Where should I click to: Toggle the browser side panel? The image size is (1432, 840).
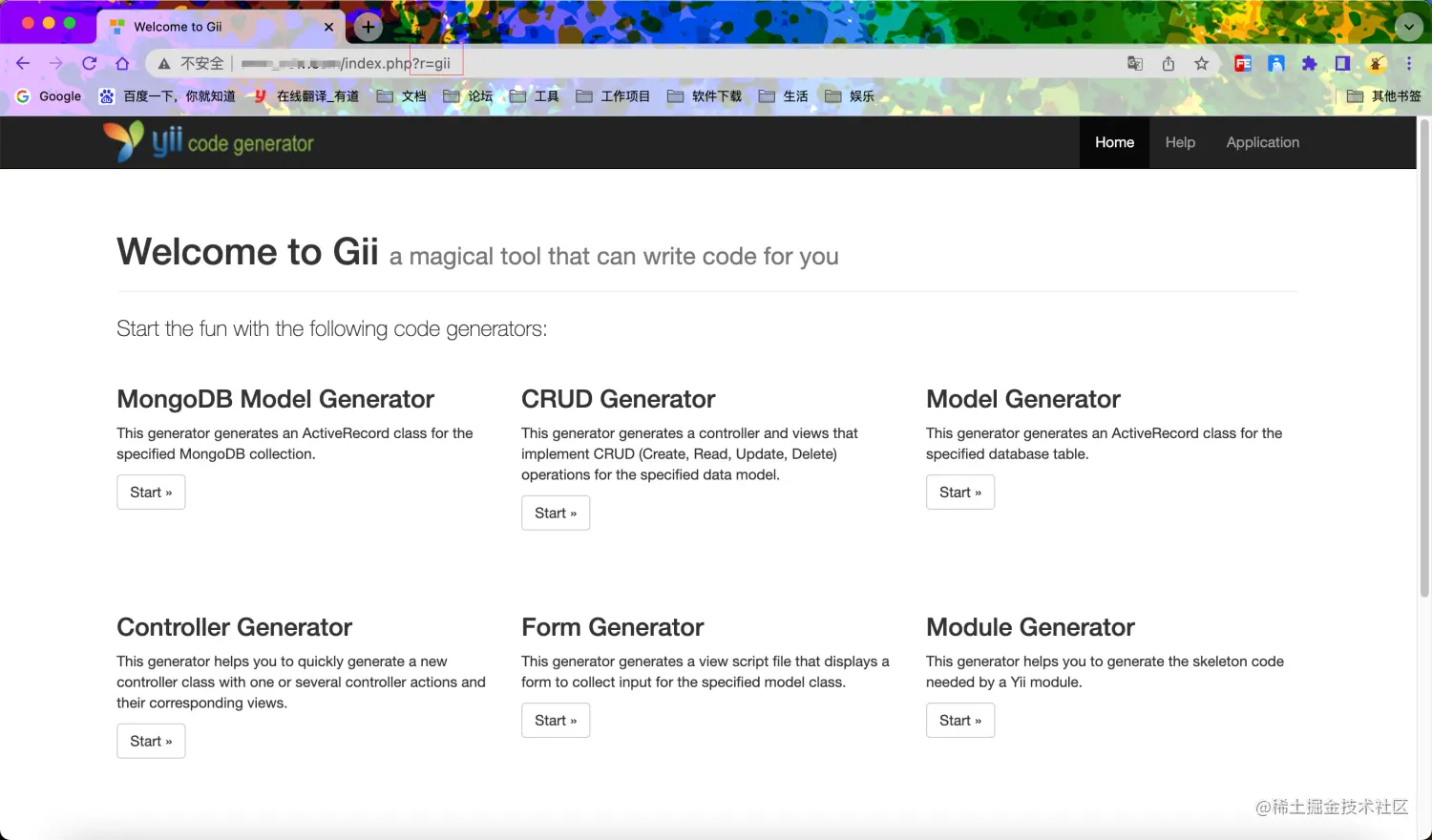(1342, 64)
